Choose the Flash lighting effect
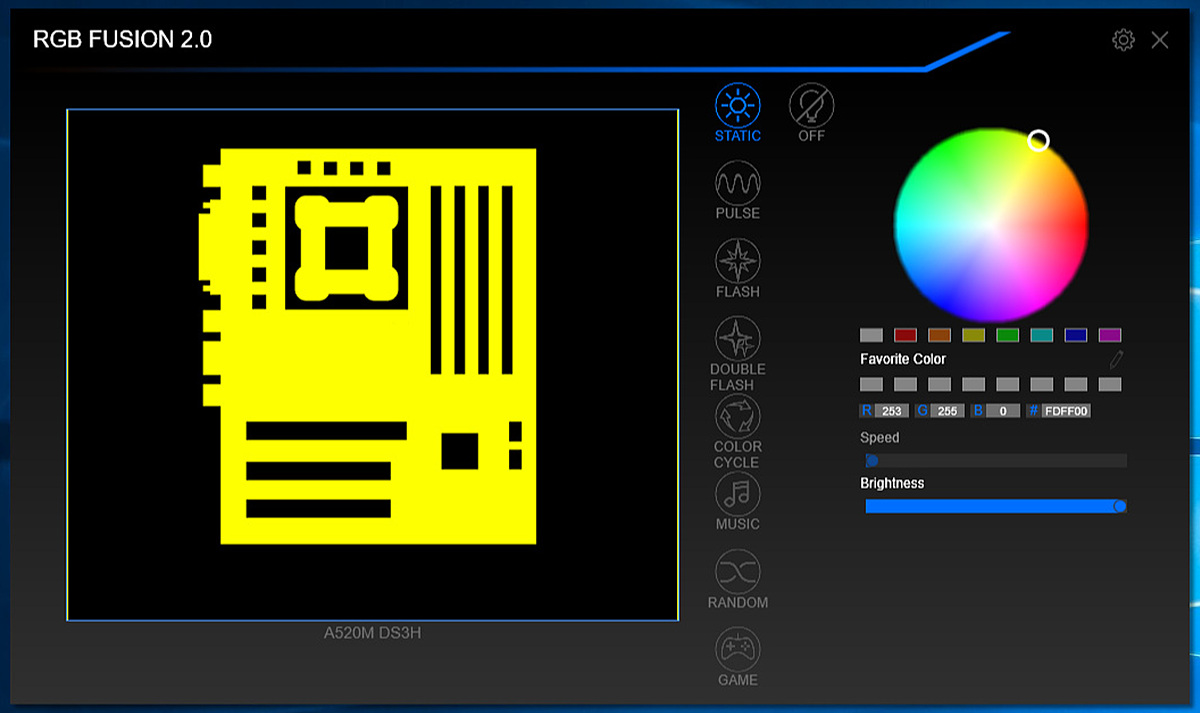This screenshot has height=713, width=1200. (738, 261)
